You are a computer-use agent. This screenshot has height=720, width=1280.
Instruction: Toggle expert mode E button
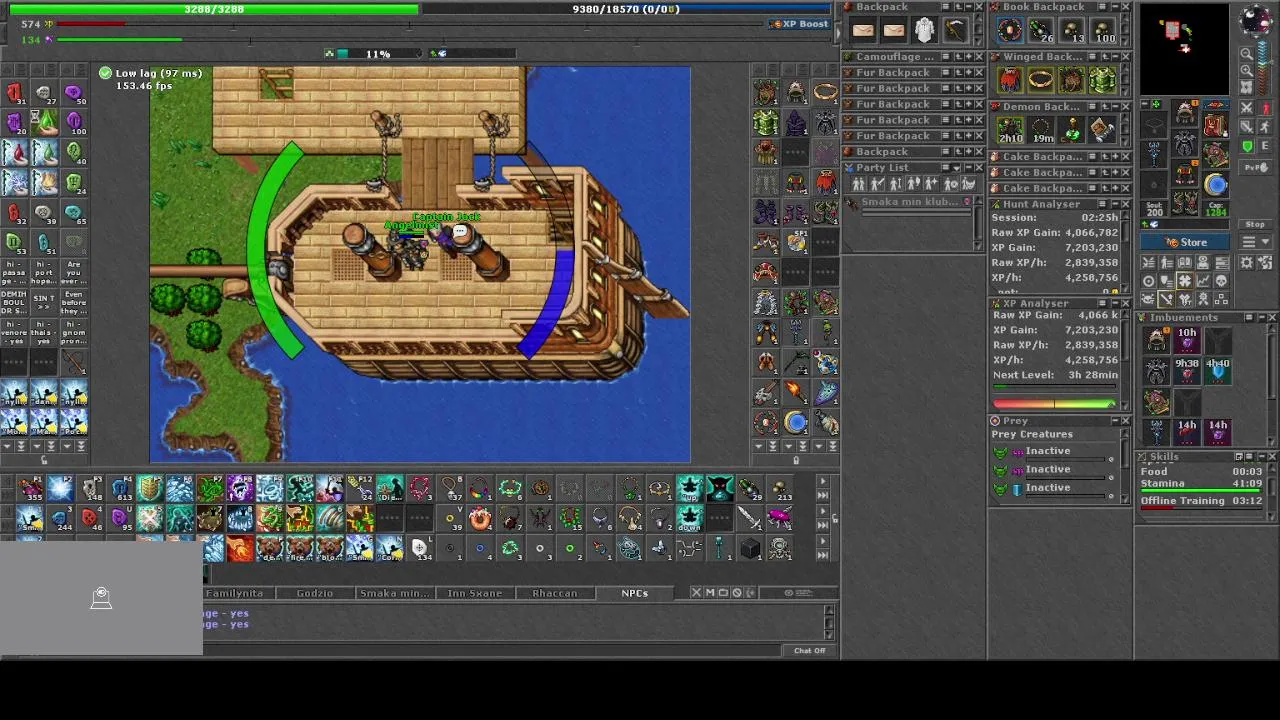(x=1265, y=146)
